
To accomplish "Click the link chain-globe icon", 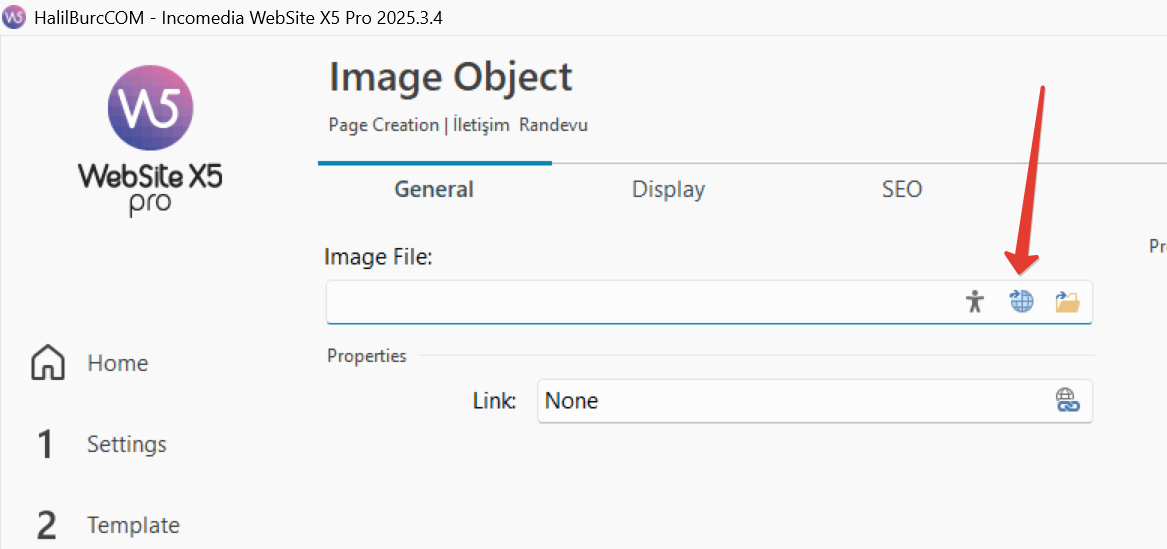I will [x=1067, y=401].
